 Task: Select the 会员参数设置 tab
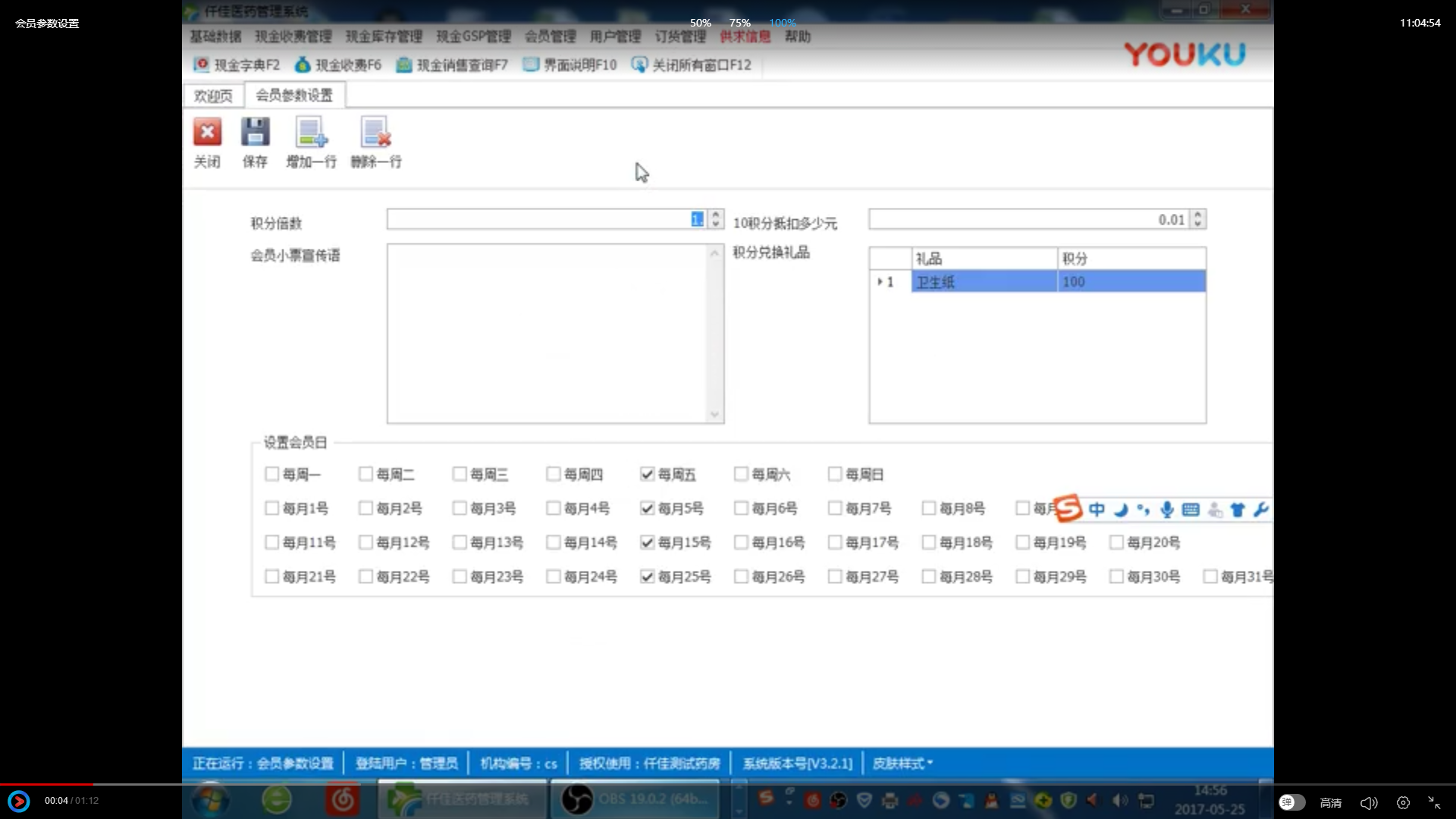294,95
